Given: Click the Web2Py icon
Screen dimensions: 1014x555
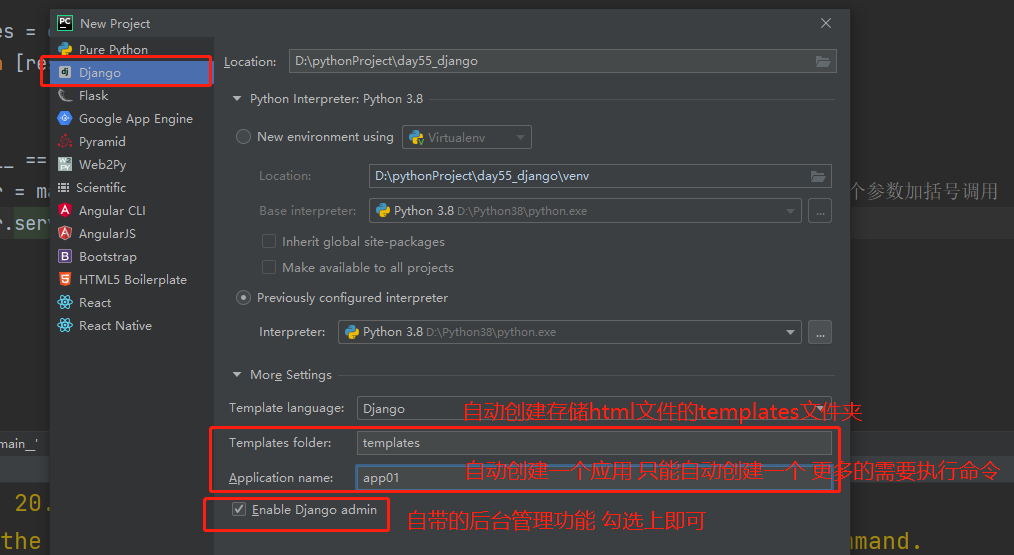Looking at the screenshot, I should 65,164.
